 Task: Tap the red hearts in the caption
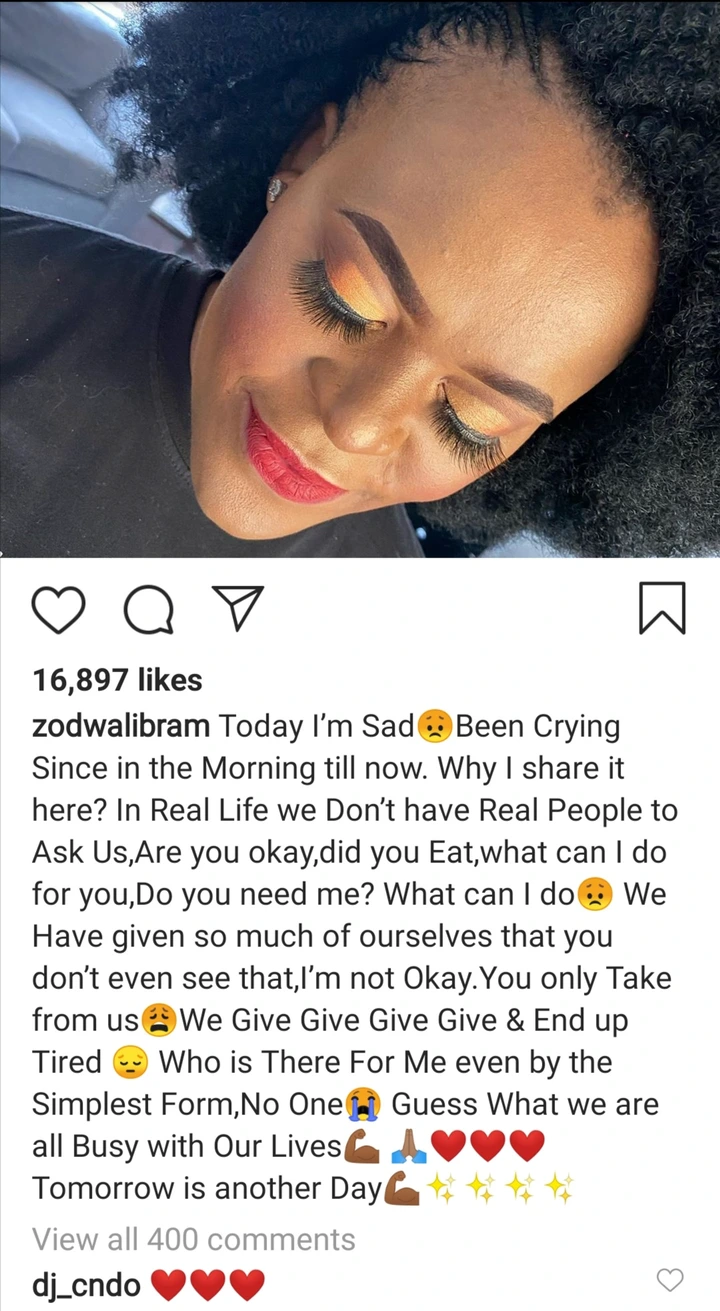(x=490, y=1146)
